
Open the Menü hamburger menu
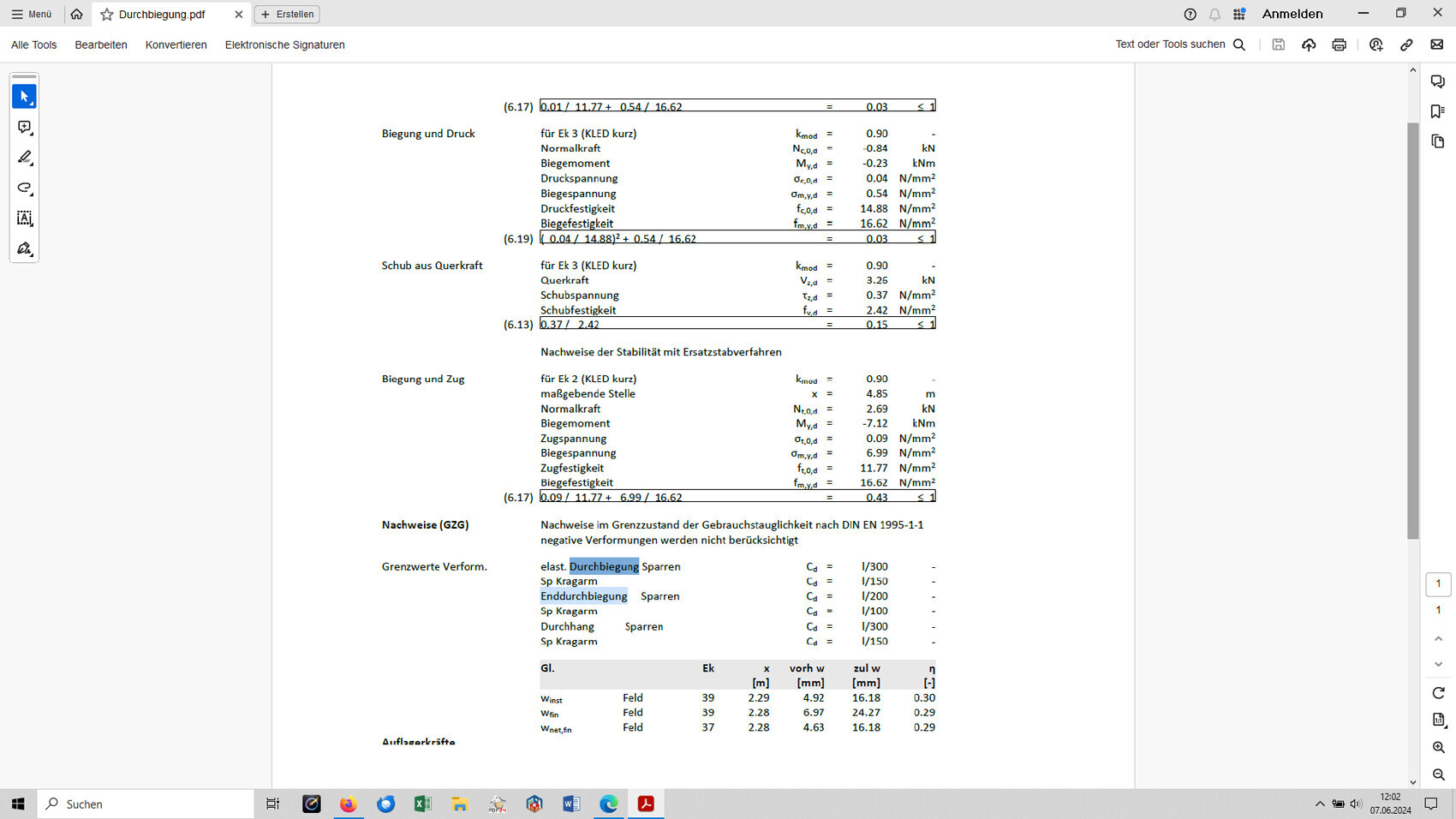pyautogui.click(x=32, y=15)
